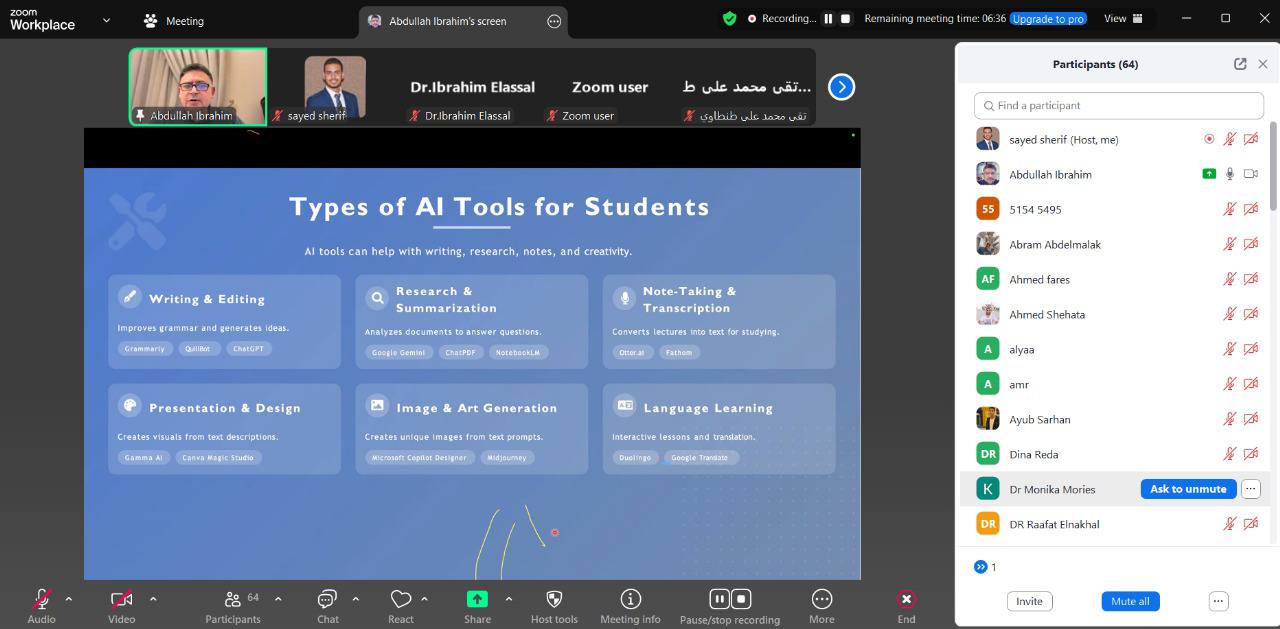Stop recording from top bar
1280x629 pixels.
(845, 18)
